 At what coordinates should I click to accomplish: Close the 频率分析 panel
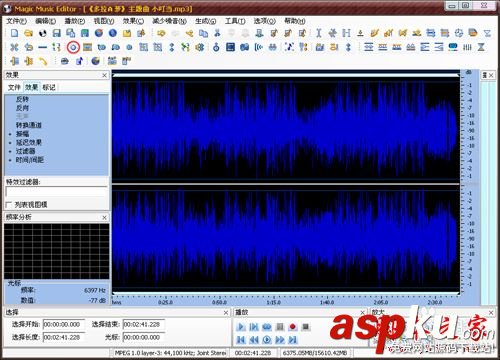[x=104, y=217]
